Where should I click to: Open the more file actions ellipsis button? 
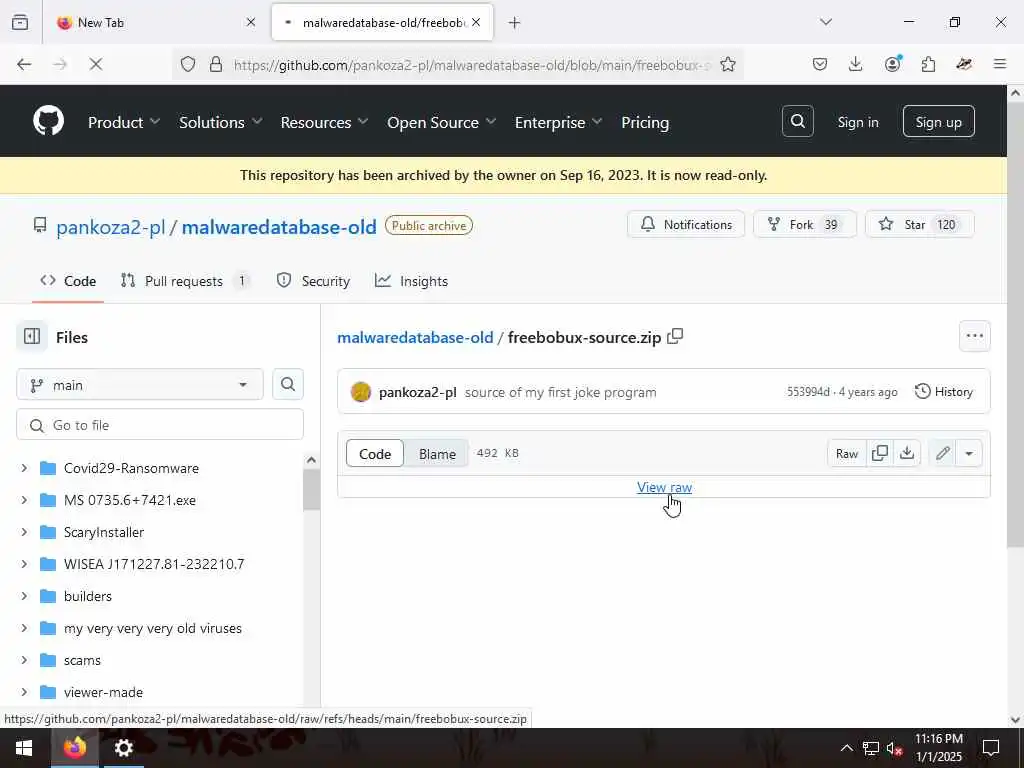click(x=974, y=336)
